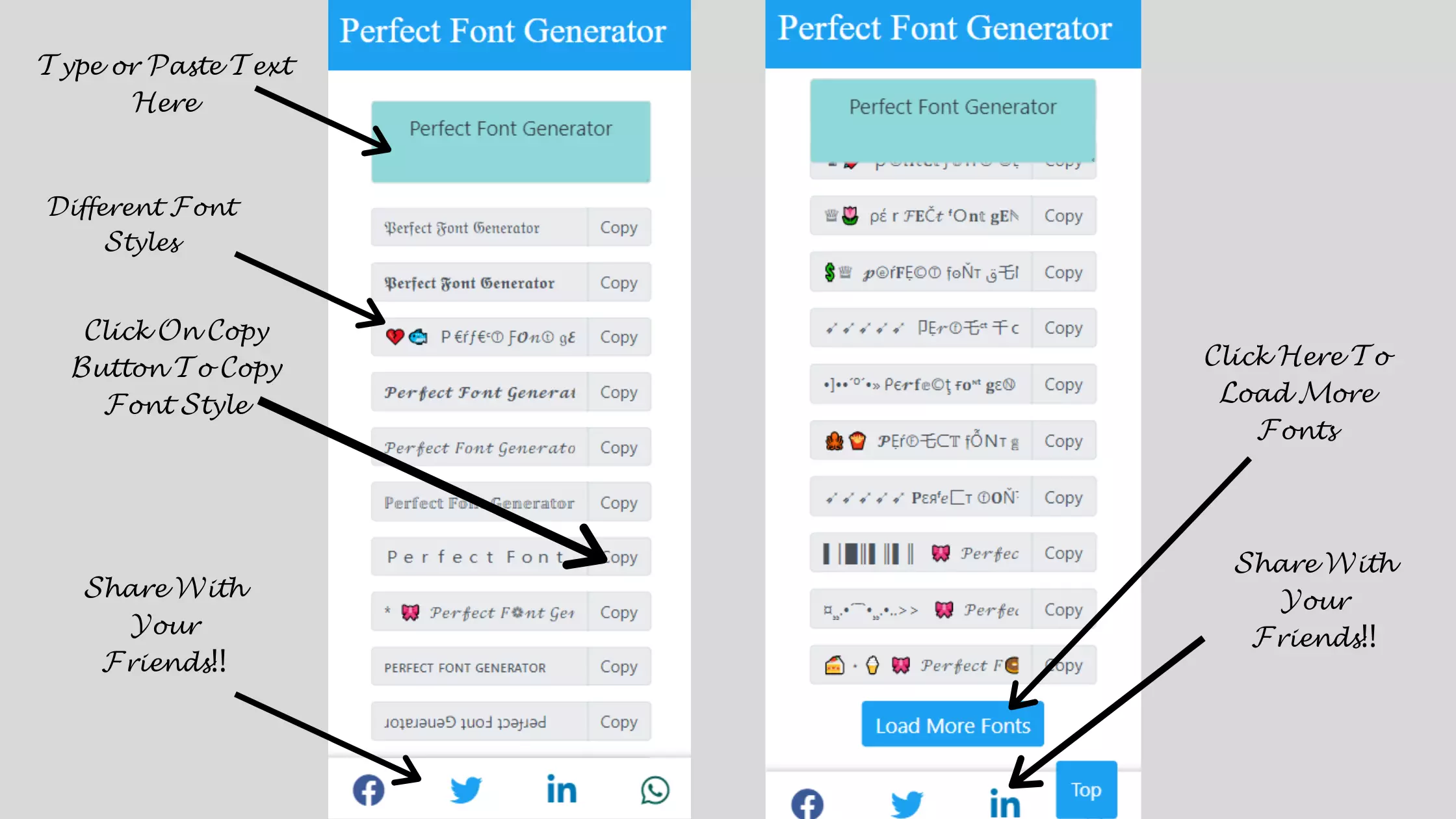
Task: Click the Facebook share icon
Action: 369,789
